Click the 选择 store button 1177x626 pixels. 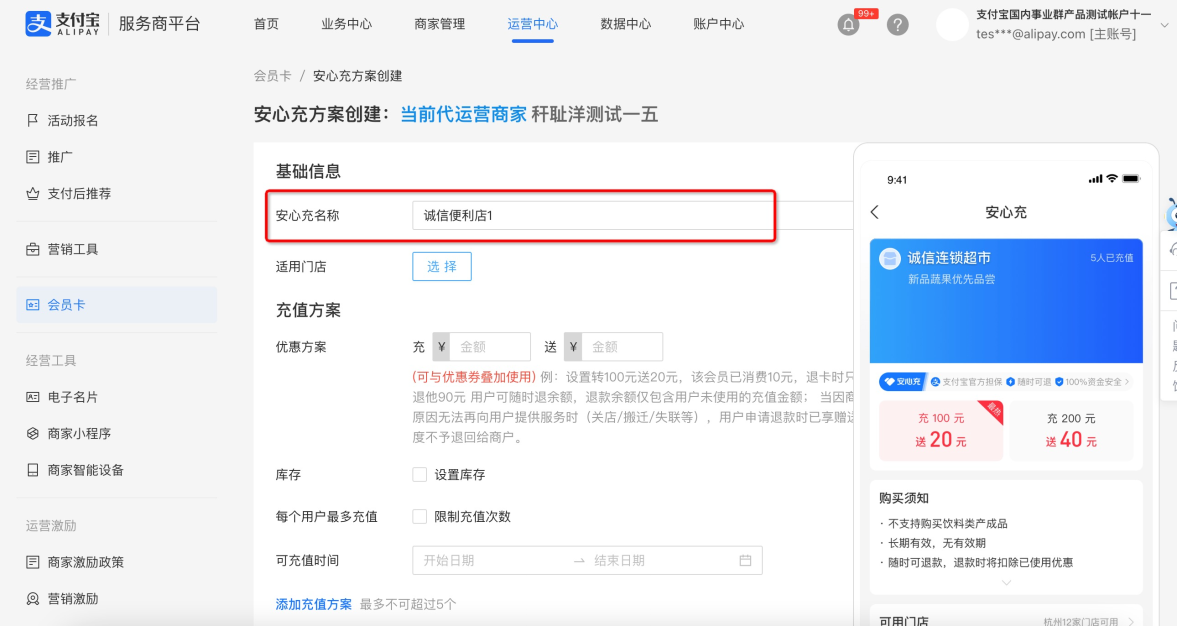click(x=441, y=266)
